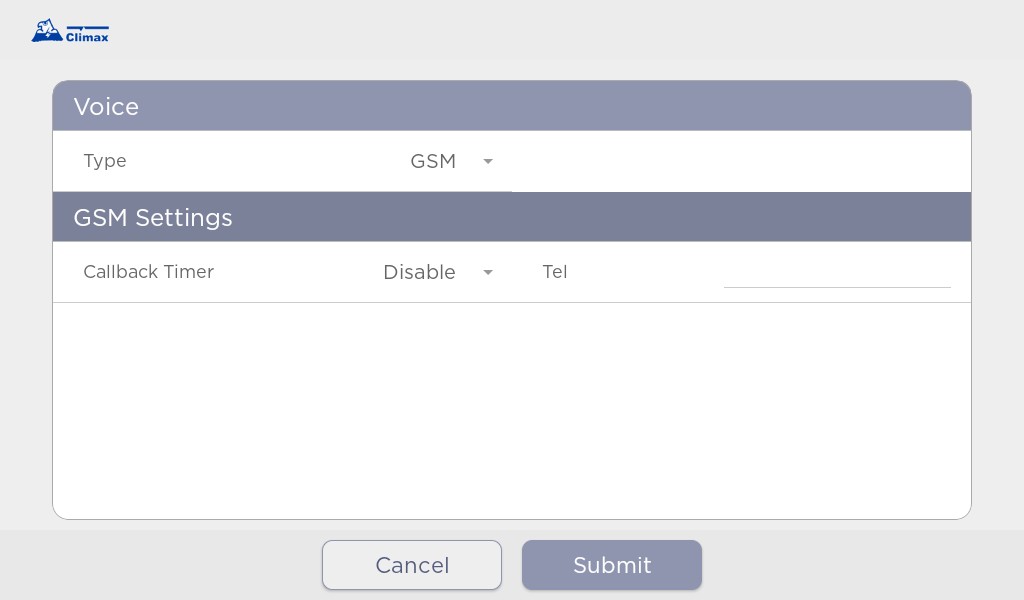Click the empty white area of settings panel
This screenshot has height=600, width=1024.
point(512,410)
